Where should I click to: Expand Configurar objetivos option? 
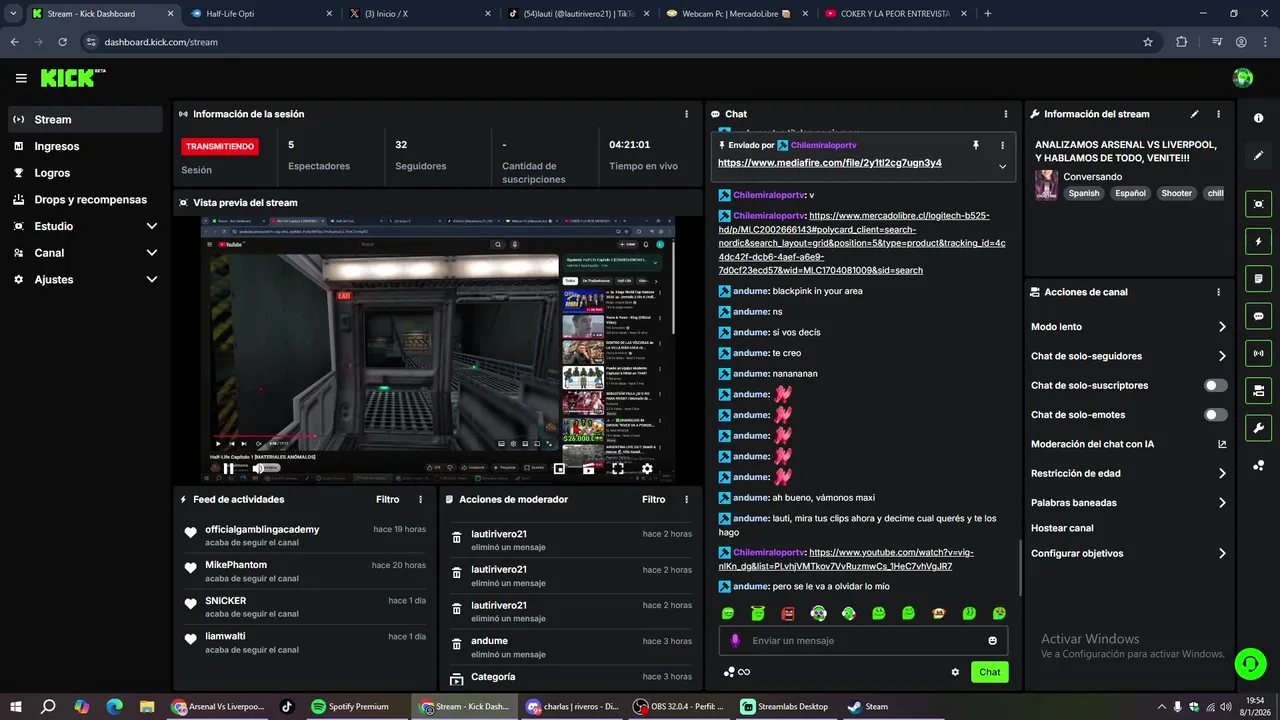coord(1222,553)
